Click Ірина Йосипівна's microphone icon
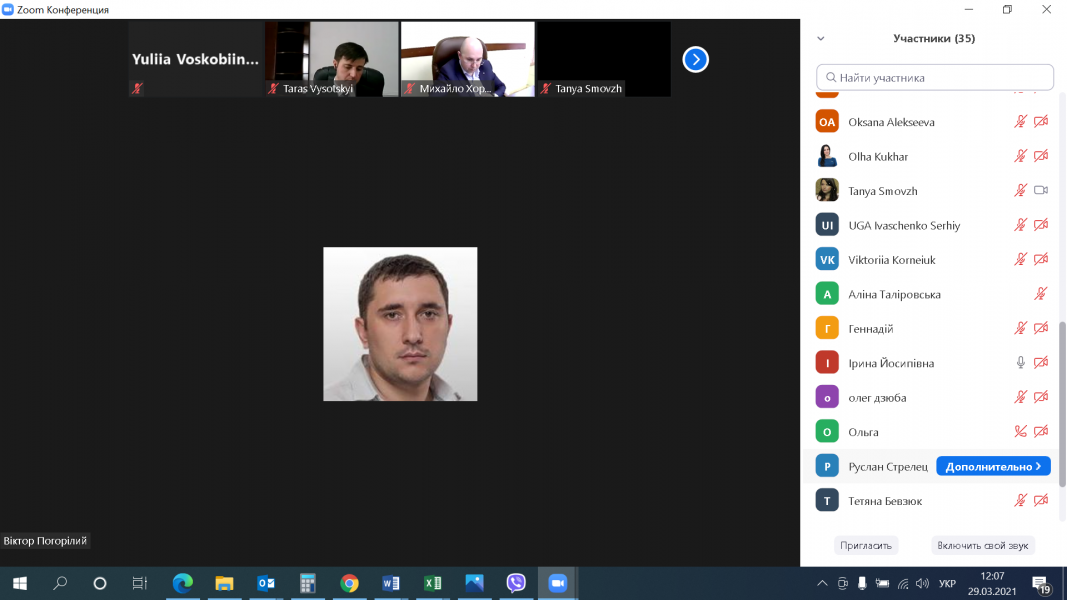1067x600 pixels. tap(1020, 363)
